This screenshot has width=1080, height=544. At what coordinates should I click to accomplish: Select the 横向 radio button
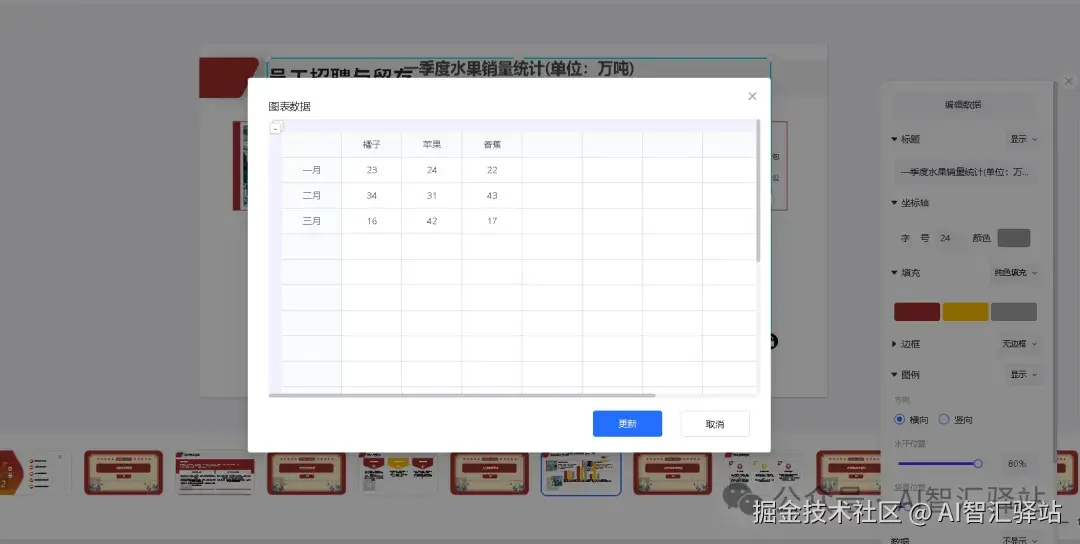900,419
